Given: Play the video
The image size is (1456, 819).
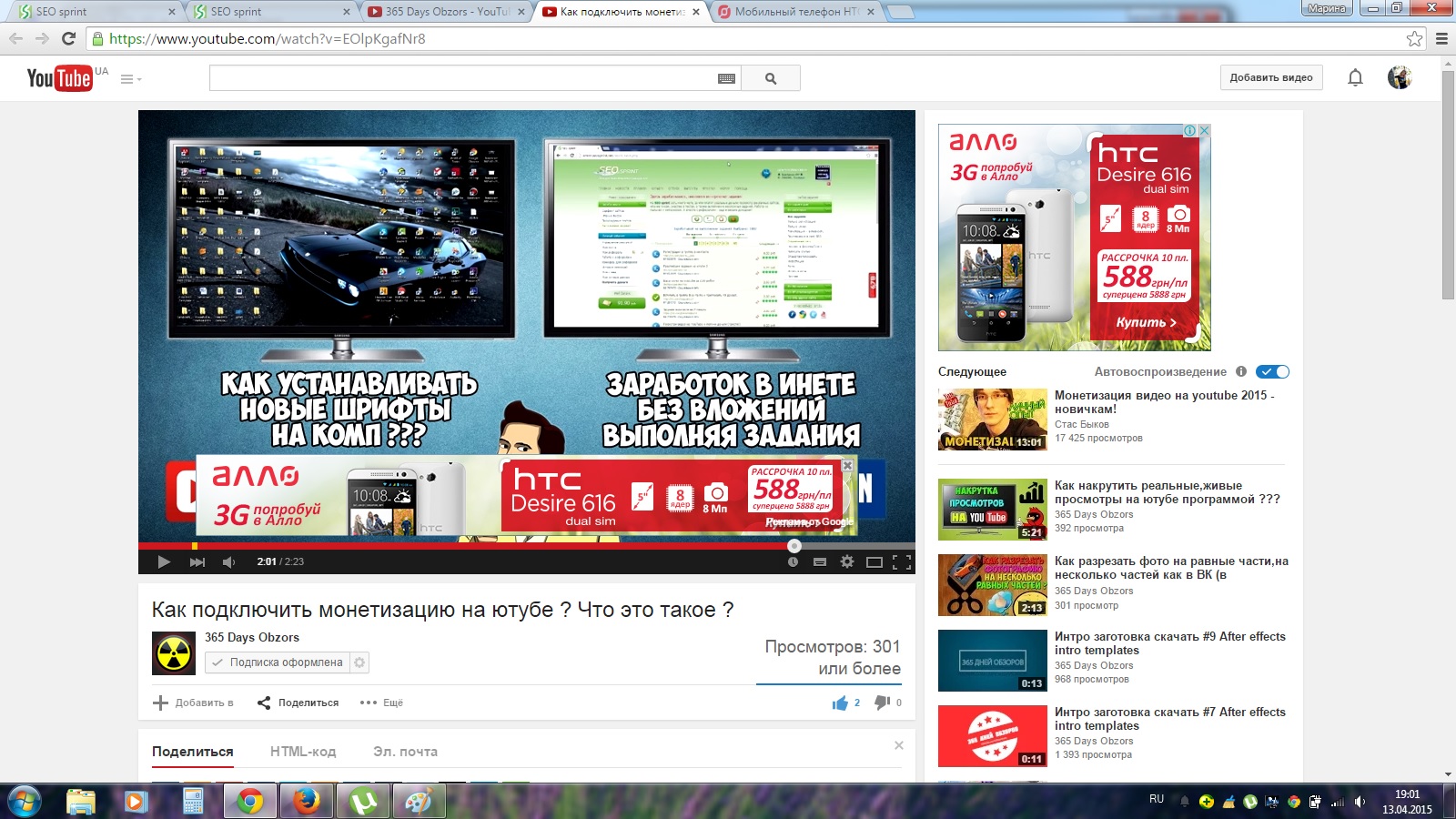Looking at the screenshot, I should (x=164, y=561).
